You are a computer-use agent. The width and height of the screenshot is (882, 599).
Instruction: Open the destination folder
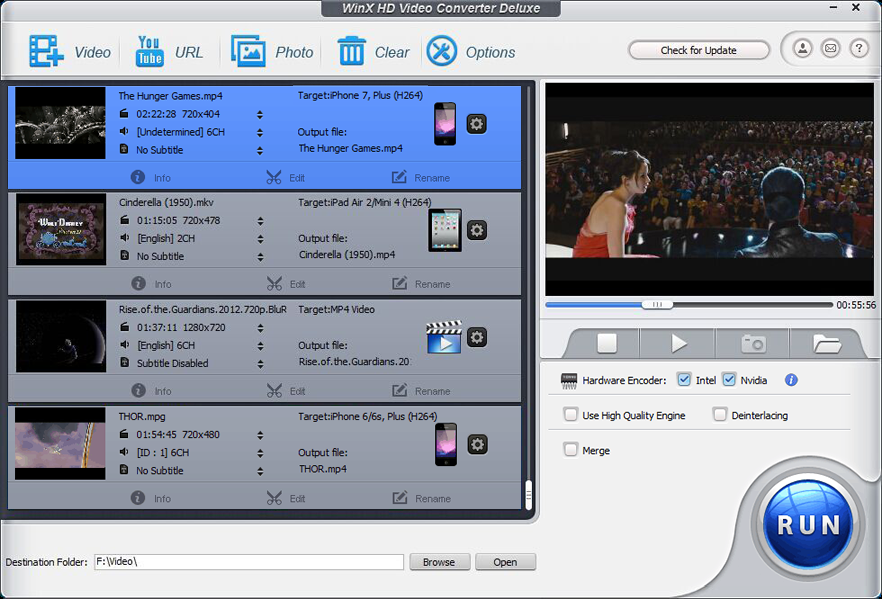click(x=505, y=562)
